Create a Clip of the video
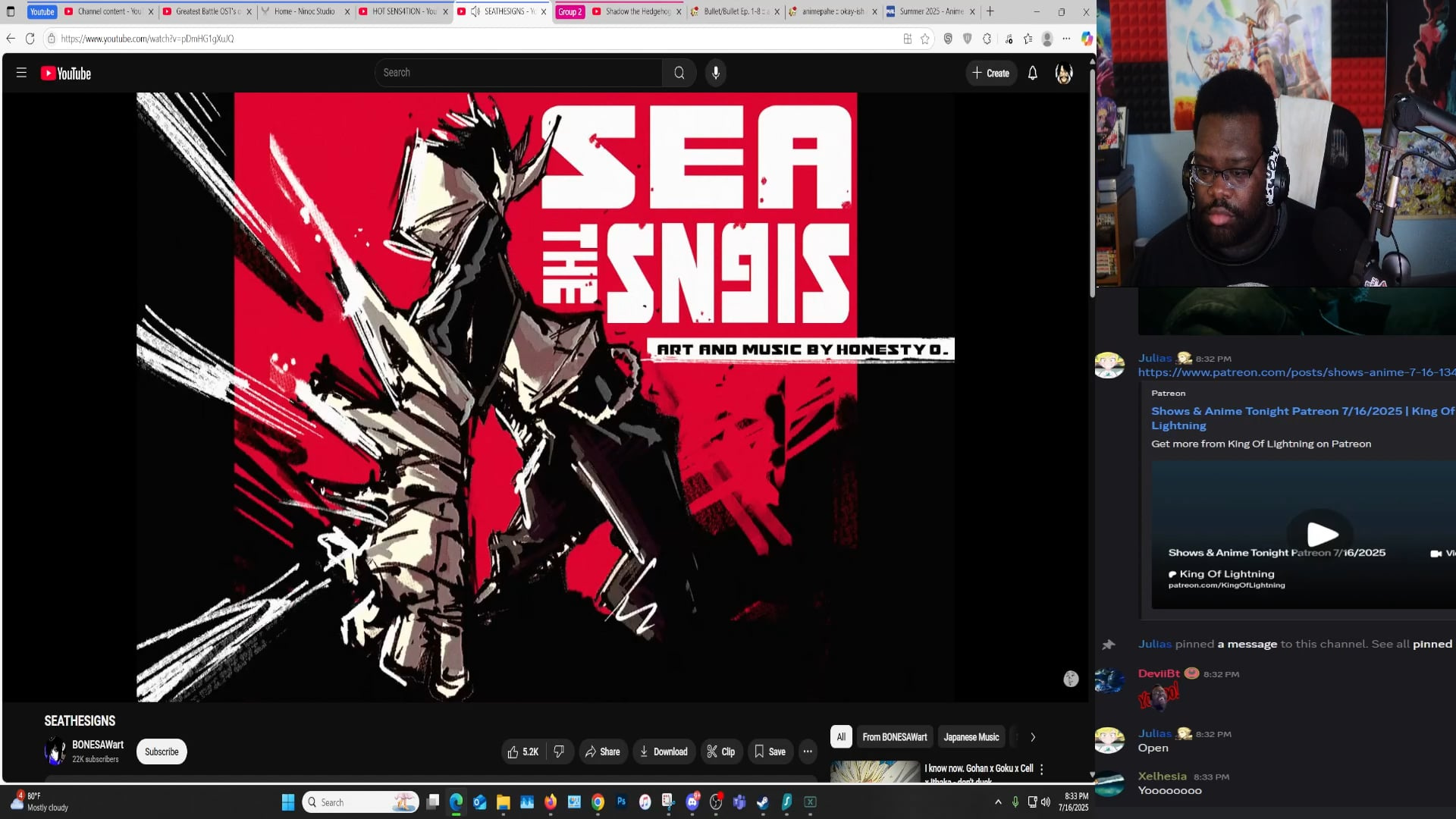 721,752
